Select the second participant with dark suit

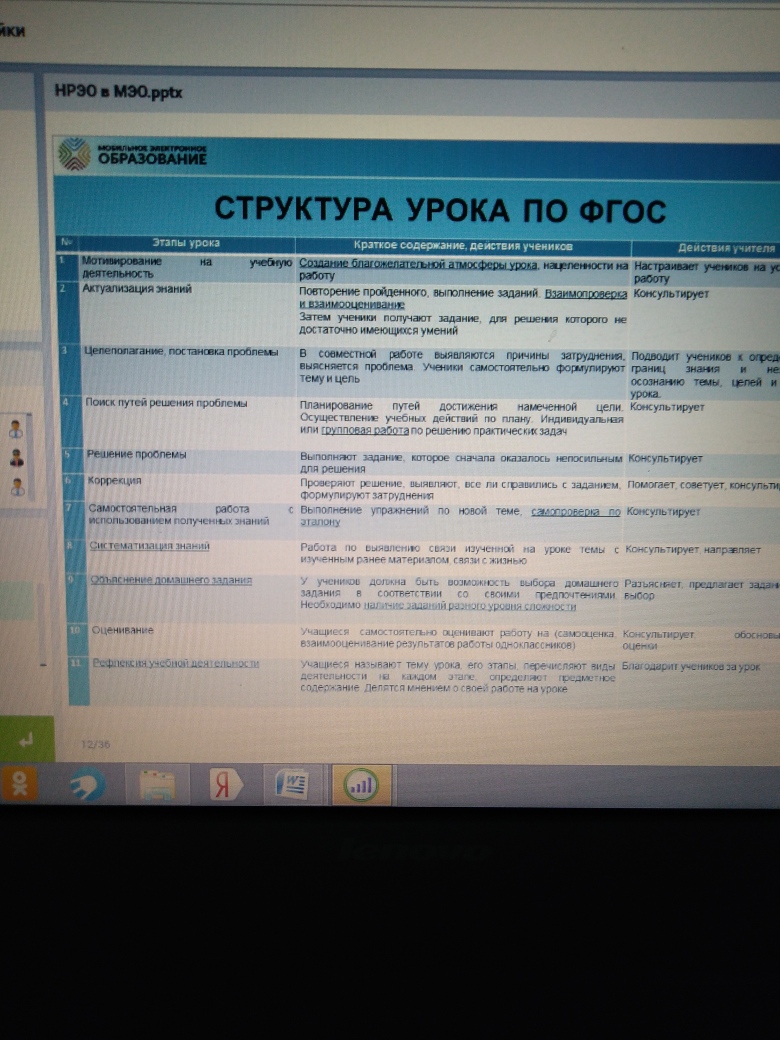coord(16,458)
